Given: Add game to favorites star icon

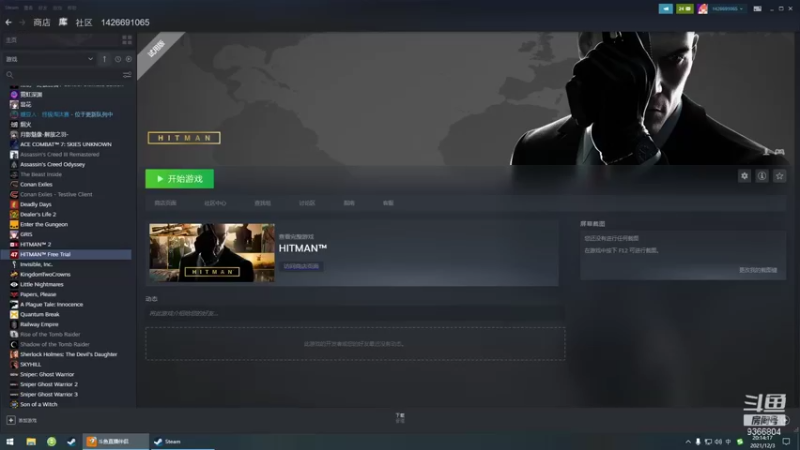Looking at the screenshot, I should pyautogui.click(x=779, y=176).
